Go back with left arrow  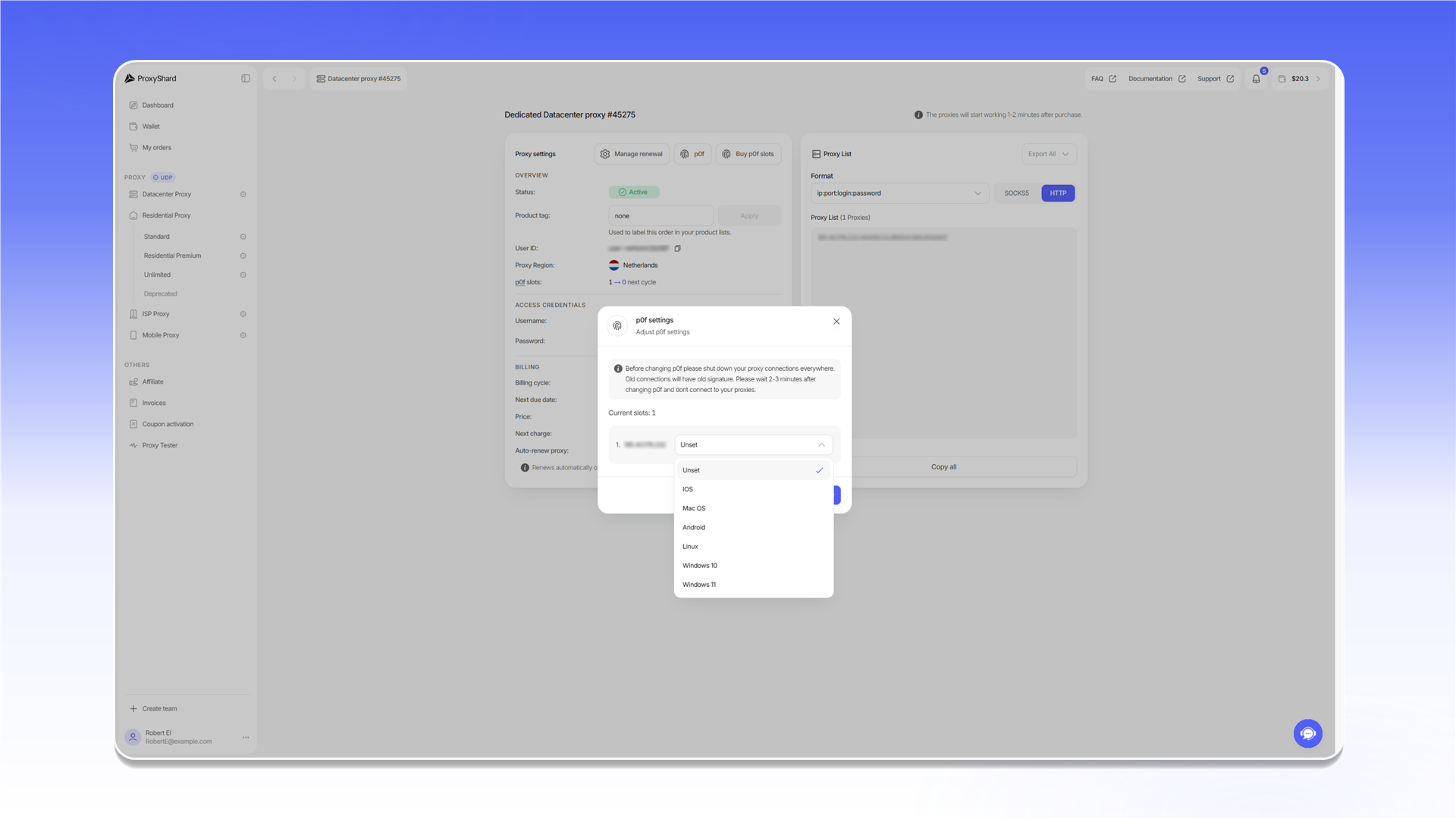click(x=275, y=79)
